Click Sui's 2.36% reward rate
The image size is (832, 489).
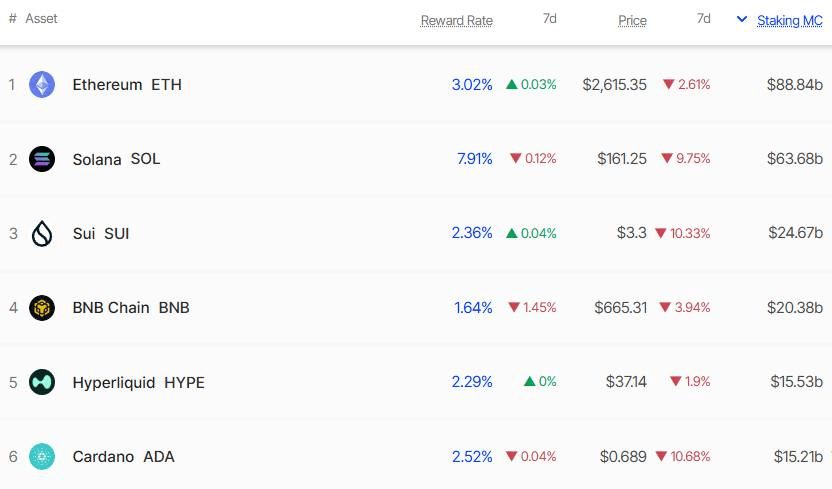pos(472,233)
